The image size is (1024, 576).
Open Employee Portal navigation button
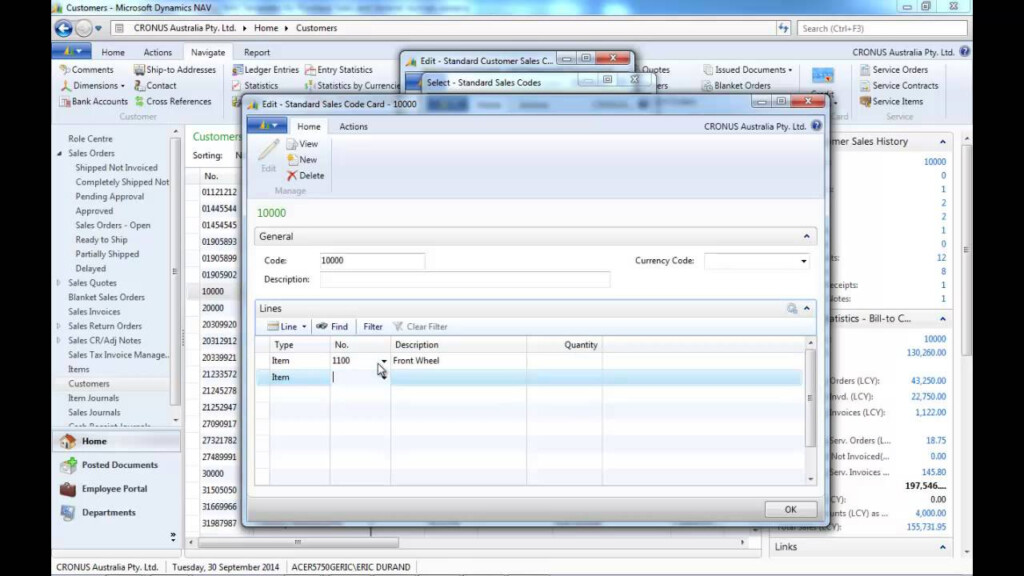116,488
